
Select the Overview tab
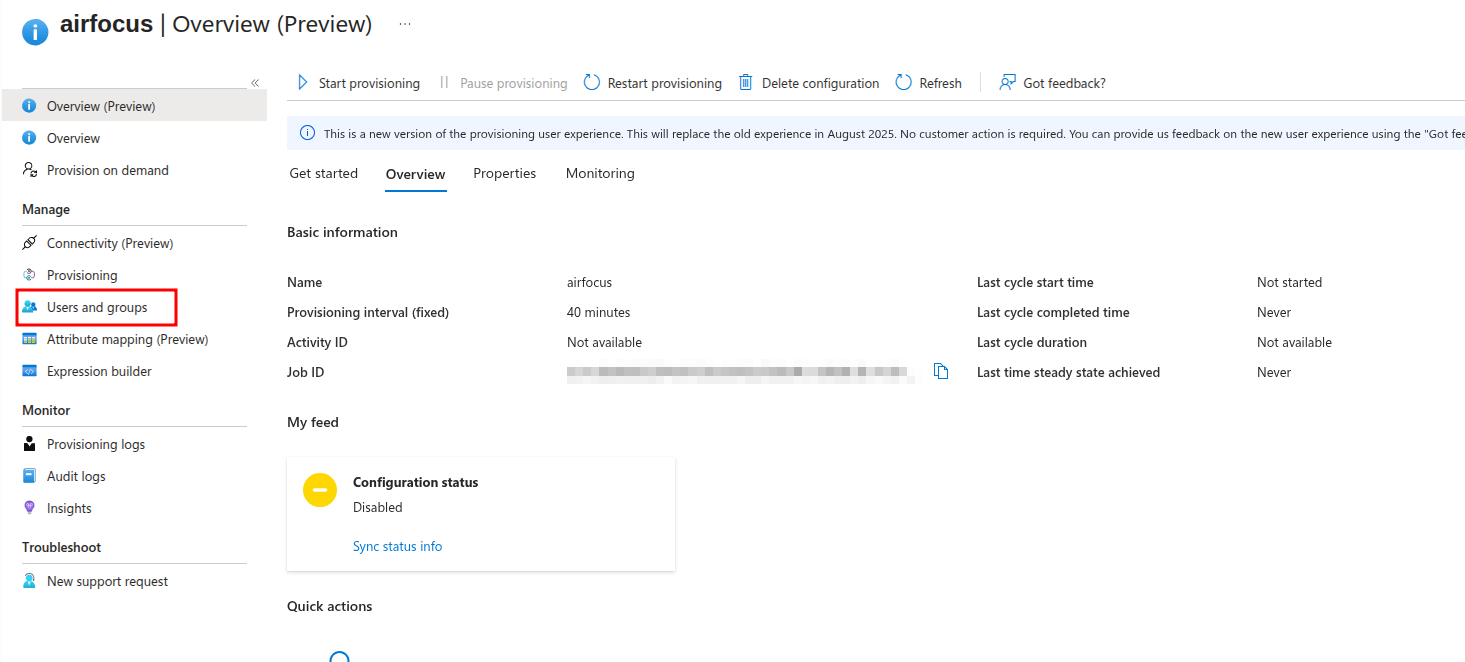[x=415, y=175]
